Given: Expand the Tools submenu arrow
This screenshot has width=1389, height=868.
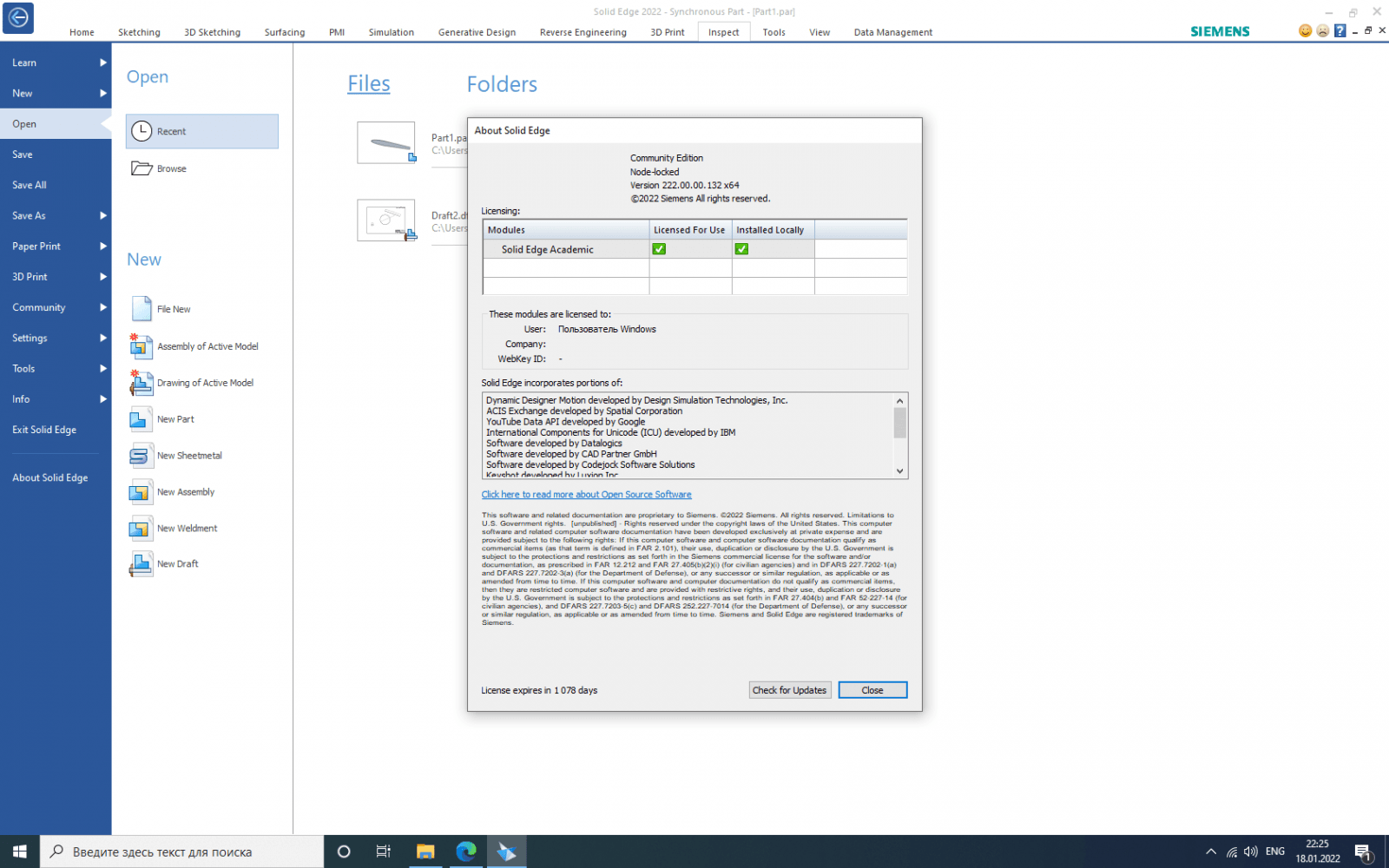Looking at the screenshot, I should click(103, 369).
